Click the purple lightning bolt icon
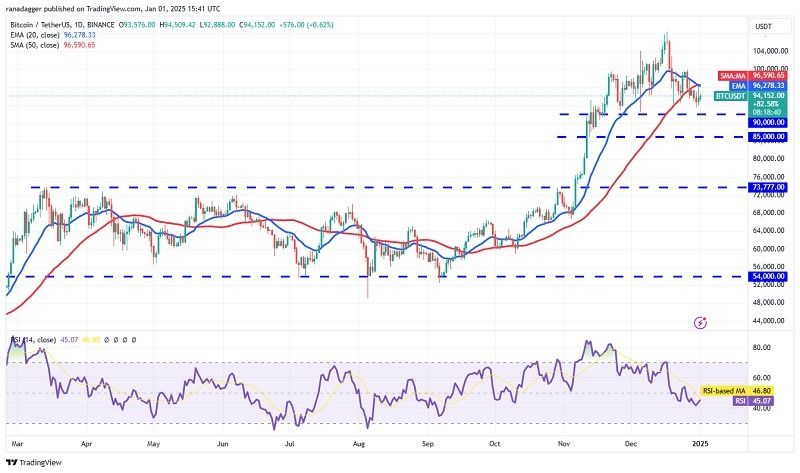The image size is (800, 473). pos(701,322)
